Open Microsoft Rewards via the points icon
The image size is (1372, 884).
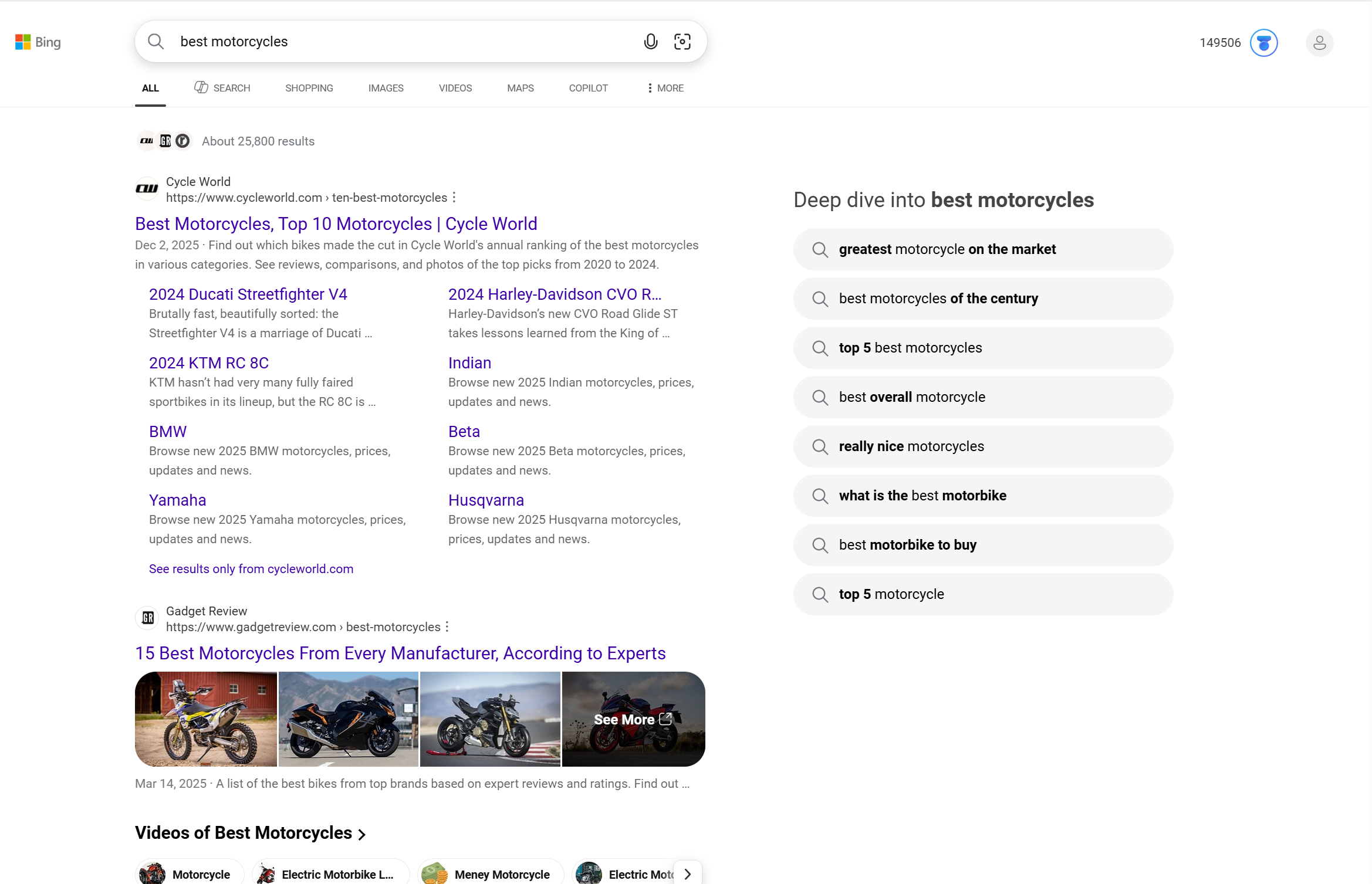click(1264, 42)
